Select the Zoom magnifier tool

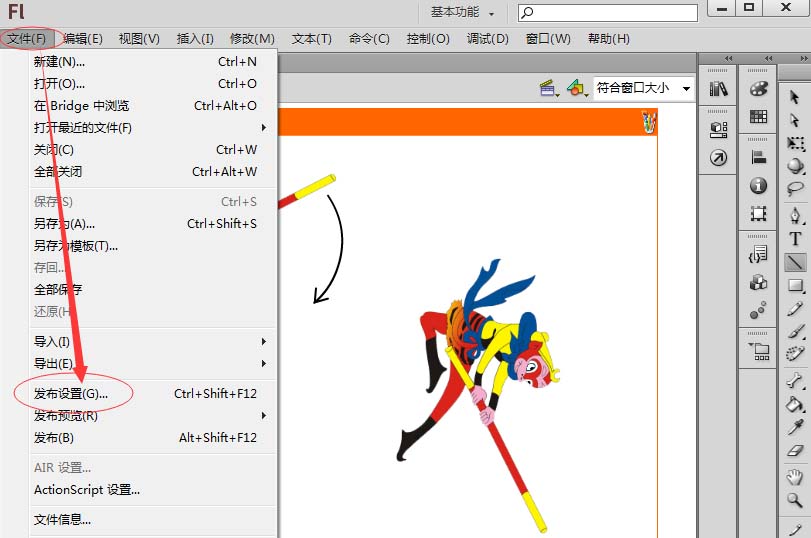click(795, 500)
